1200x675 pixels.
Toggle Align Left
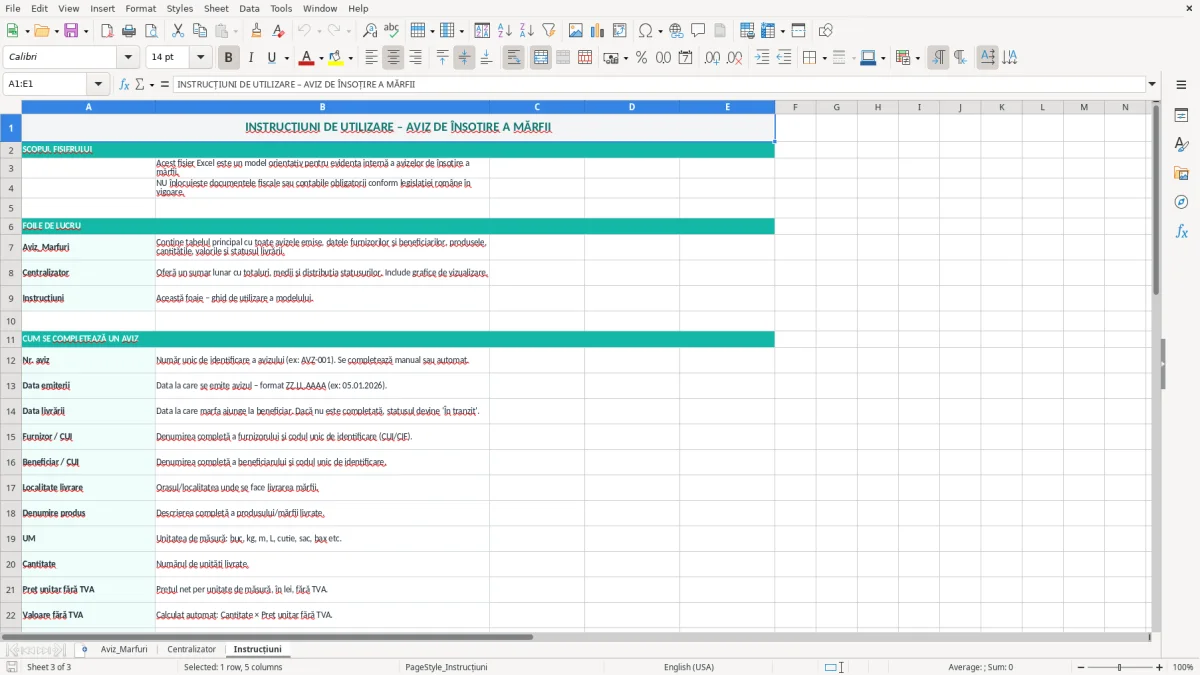pyautogui.click(x=372, y=58)
